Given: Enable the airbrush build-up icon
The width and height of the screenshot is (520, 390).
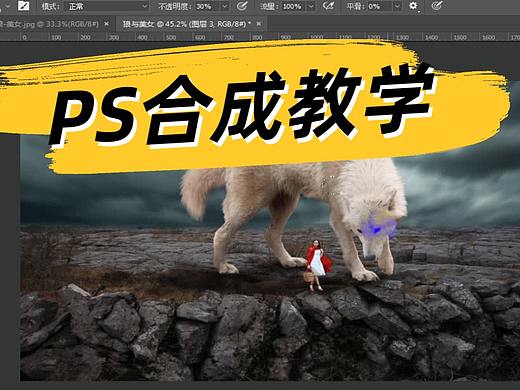Looking at the screenshot, I should 329,6.
